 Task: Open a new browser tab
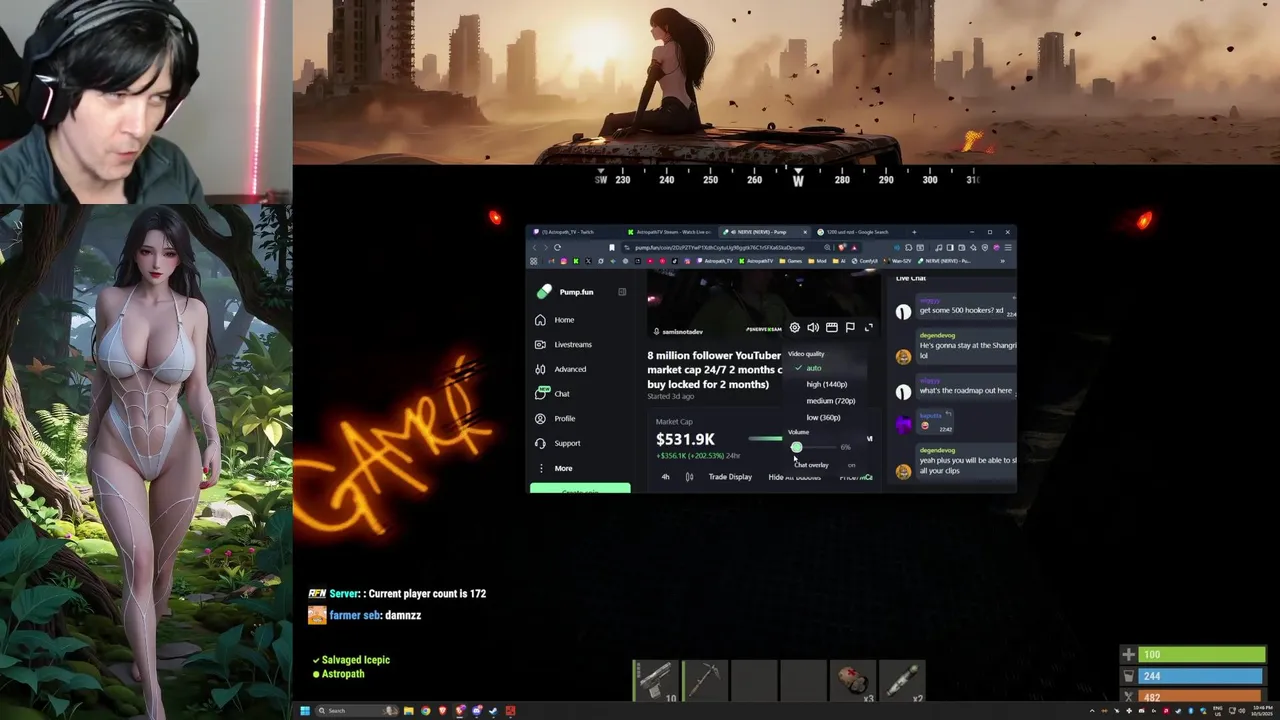pyautogui.click(x=914, y=232)
